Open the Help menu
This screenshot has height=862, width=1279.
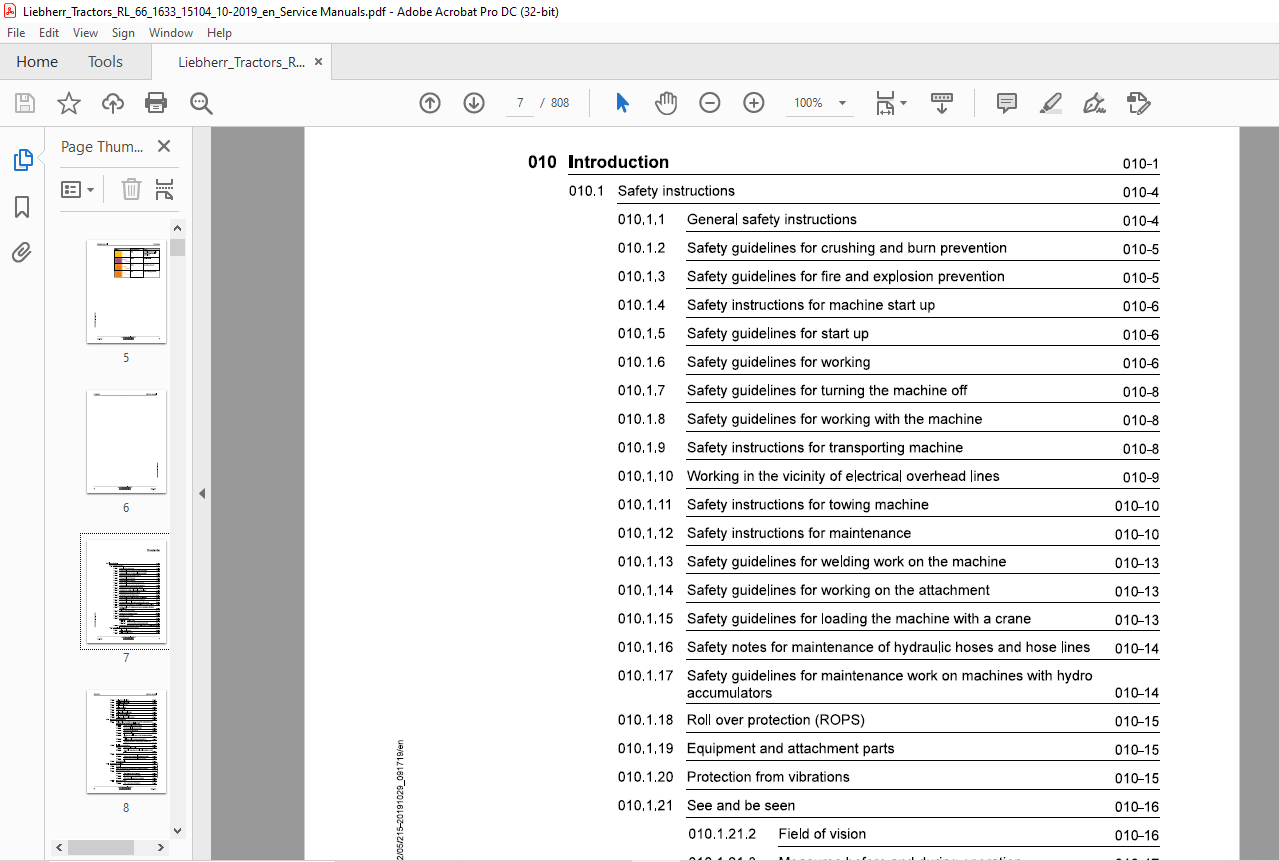coord(219,33)
